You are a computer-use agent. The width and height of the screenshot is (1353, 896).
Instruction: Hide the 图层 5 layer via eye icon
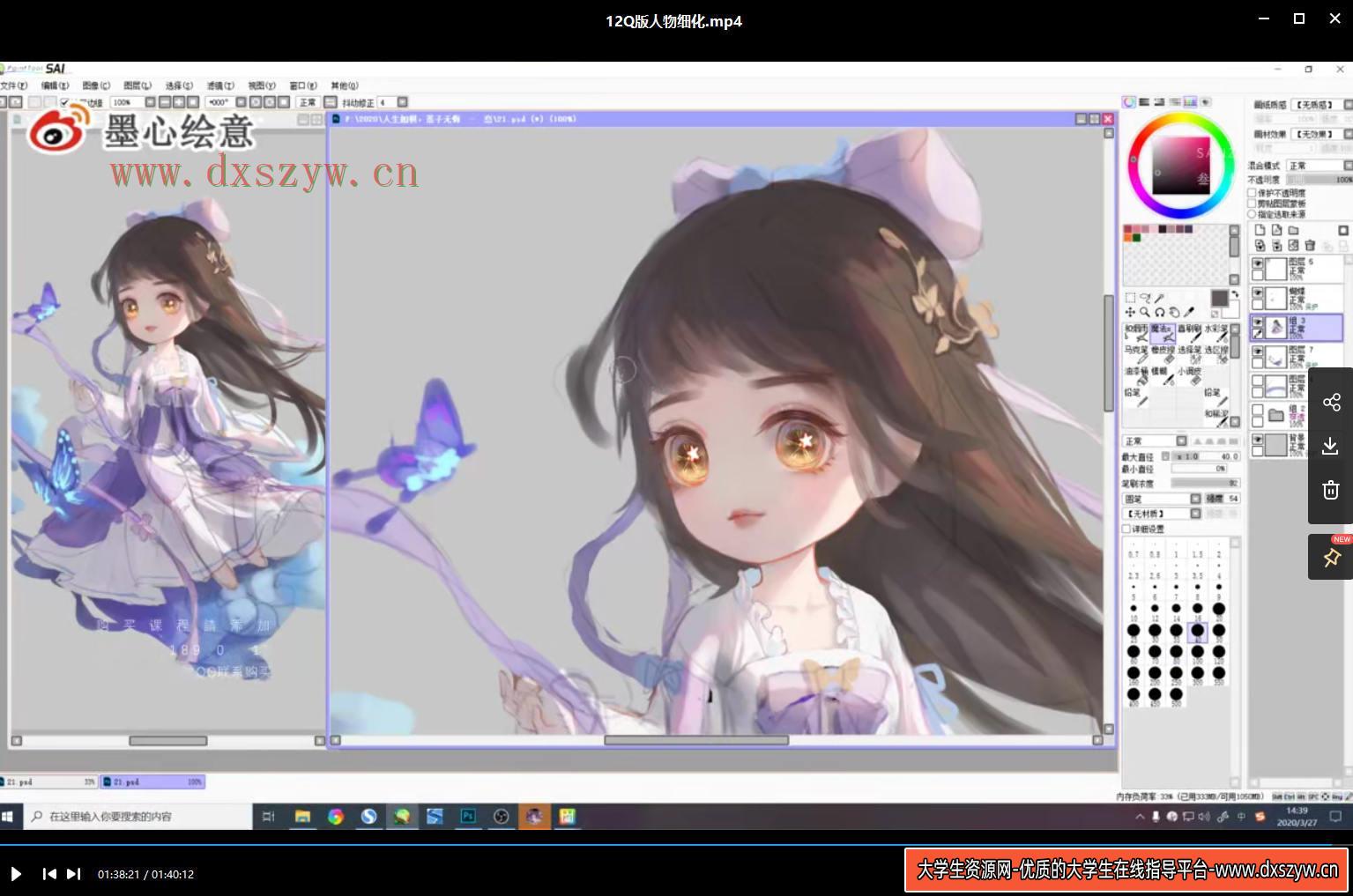click(x=1257, y=264)
